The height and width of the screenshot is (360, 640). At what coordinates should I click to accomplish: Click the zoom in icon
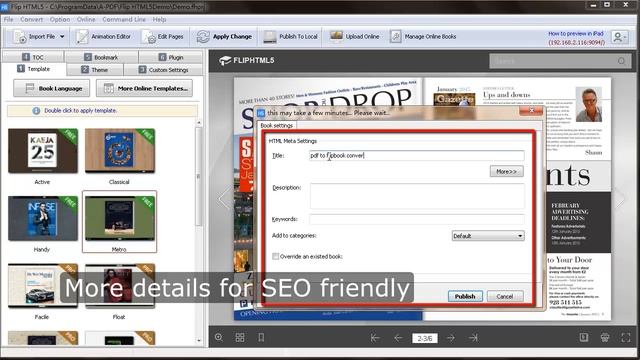[x=219, y=338]
